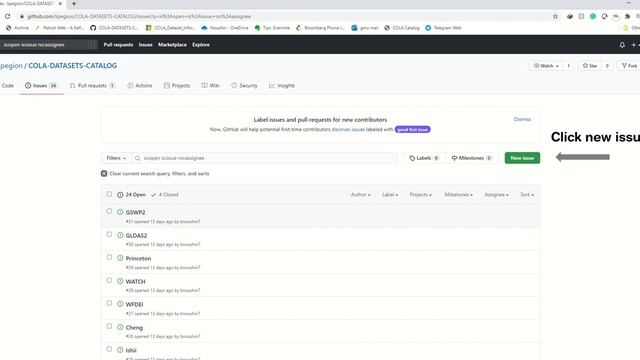Expand the Watch dropdown

pos(546,66)
